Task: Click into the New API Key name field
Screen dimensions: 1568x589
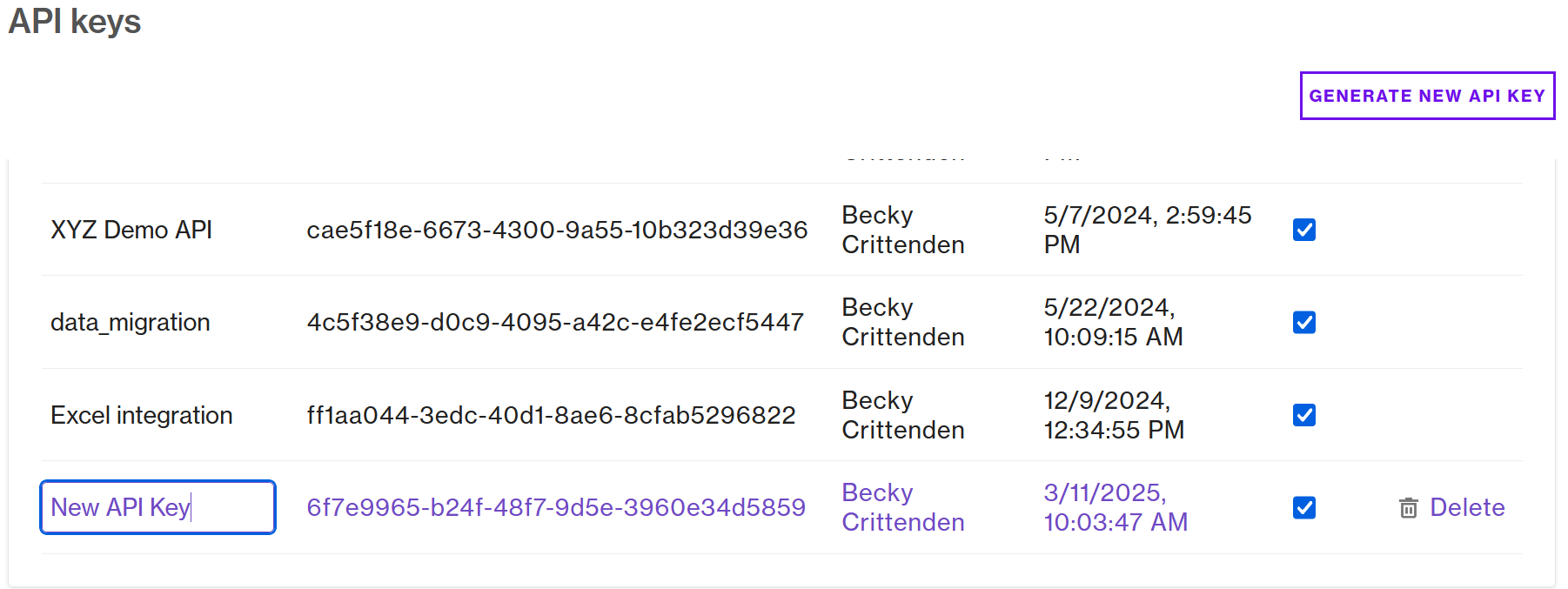Action: [x=157, y=507]
